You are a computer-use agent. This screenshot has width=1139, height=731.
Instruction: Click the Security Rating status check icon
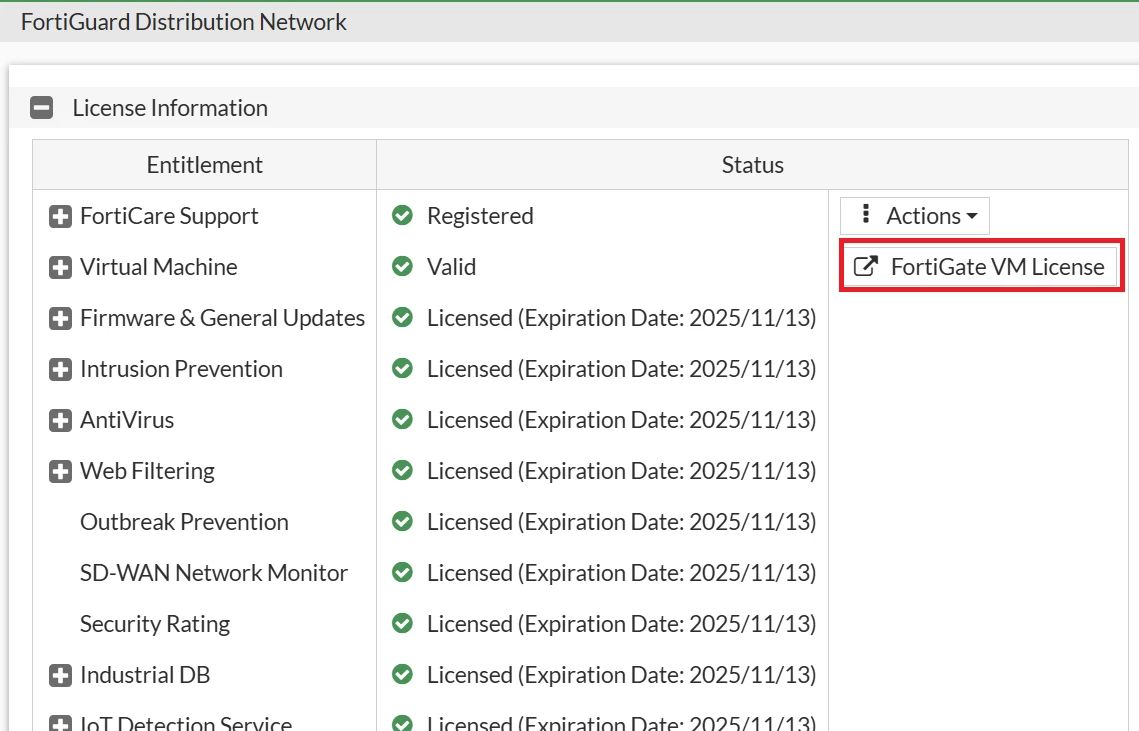(x=402, y=623)
